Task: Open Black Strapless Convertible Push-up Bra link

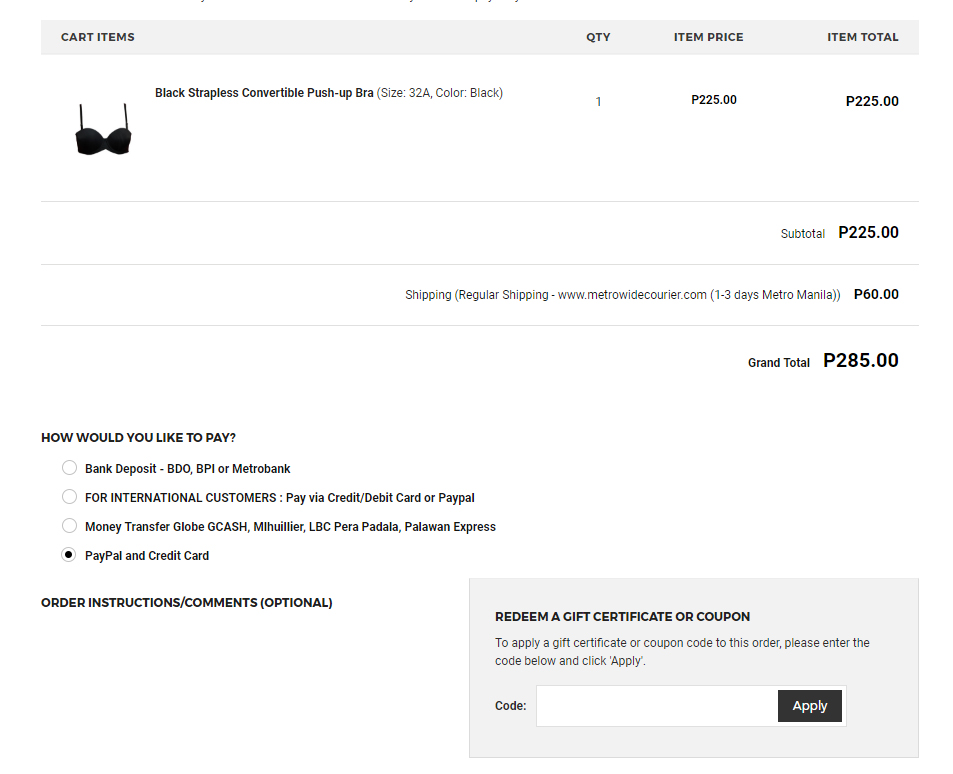Action: [264, 93]
